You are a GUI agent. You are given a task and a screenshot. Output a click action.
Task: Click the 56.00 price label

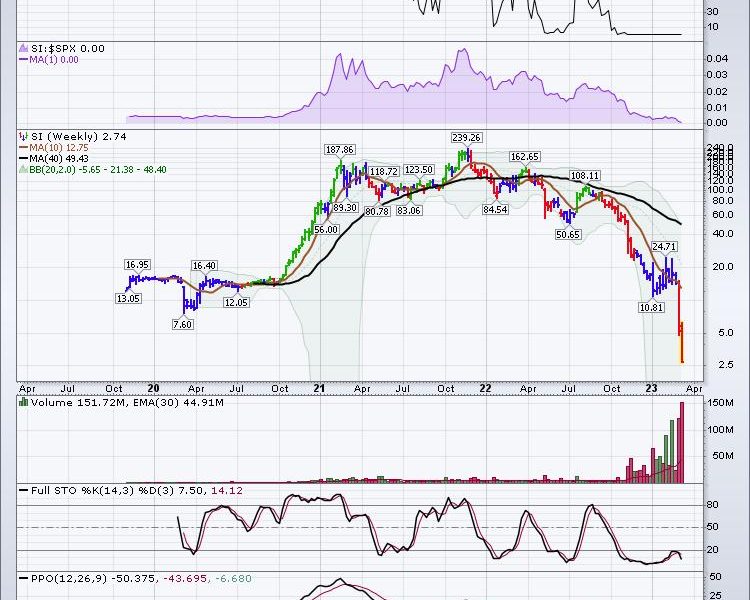[326, 230]
